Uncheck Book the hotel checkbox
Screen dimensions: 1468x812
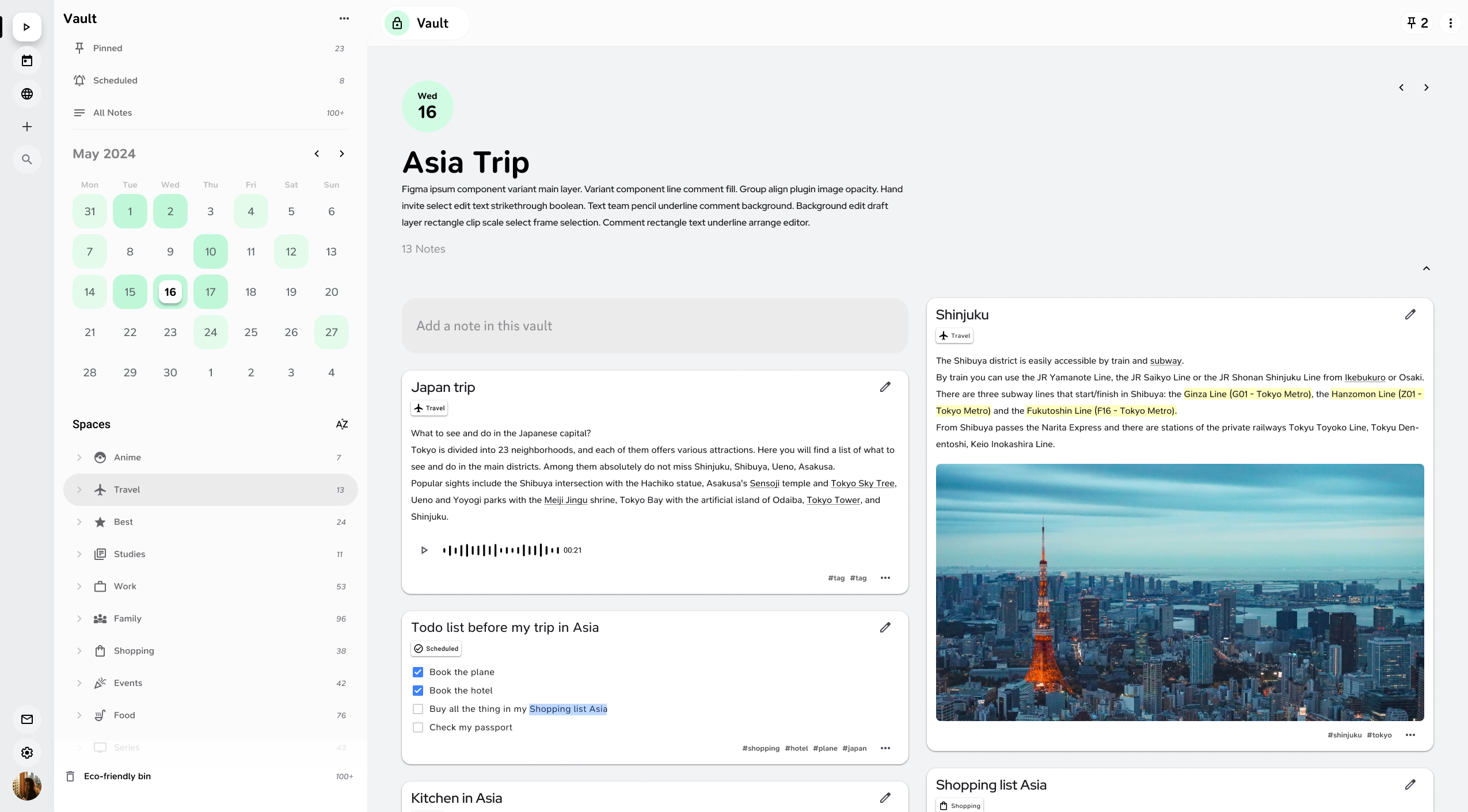click(x=418, y=691)
